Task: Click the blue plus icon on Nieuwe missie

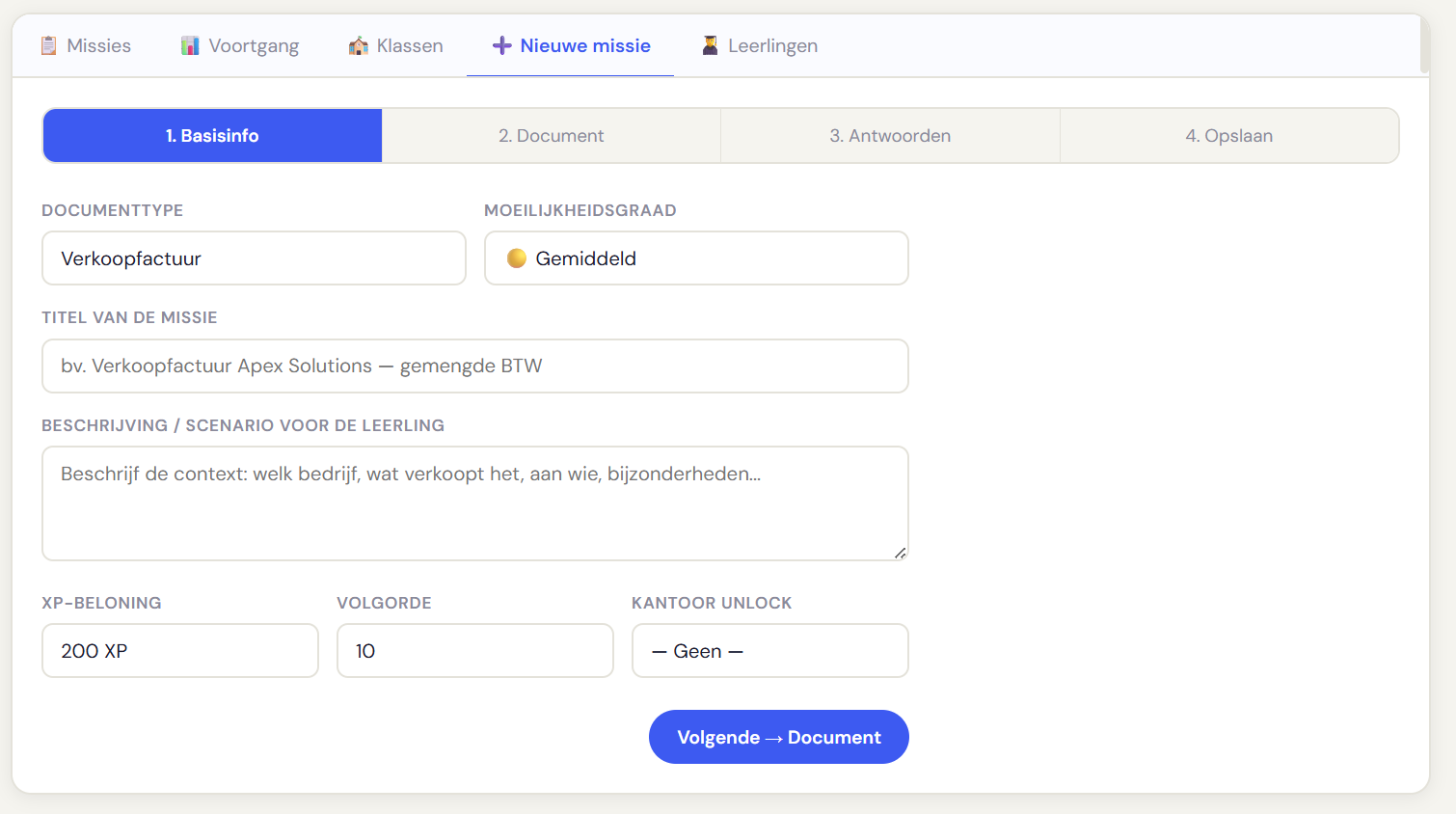Action: (500, 44)
